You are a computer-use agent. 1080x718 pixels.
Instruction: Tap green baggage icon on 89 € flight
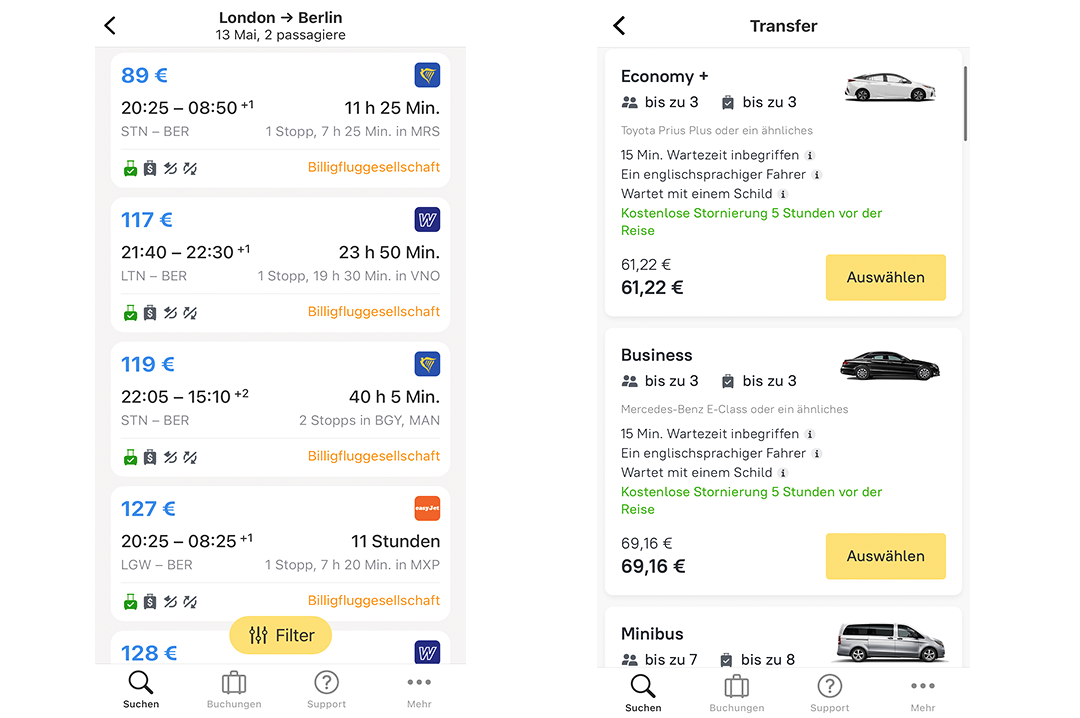130,169
